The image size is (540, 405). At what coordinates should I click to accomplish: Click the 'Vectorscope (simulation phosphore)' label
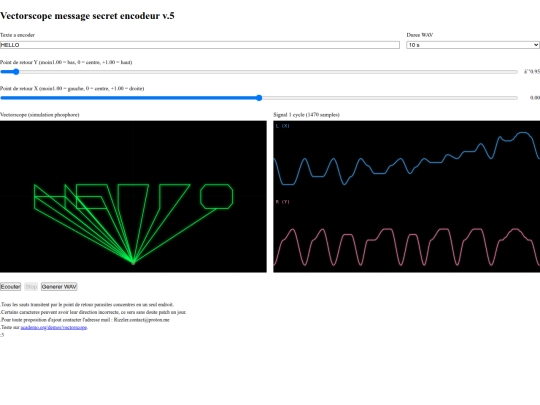[40, 115]
